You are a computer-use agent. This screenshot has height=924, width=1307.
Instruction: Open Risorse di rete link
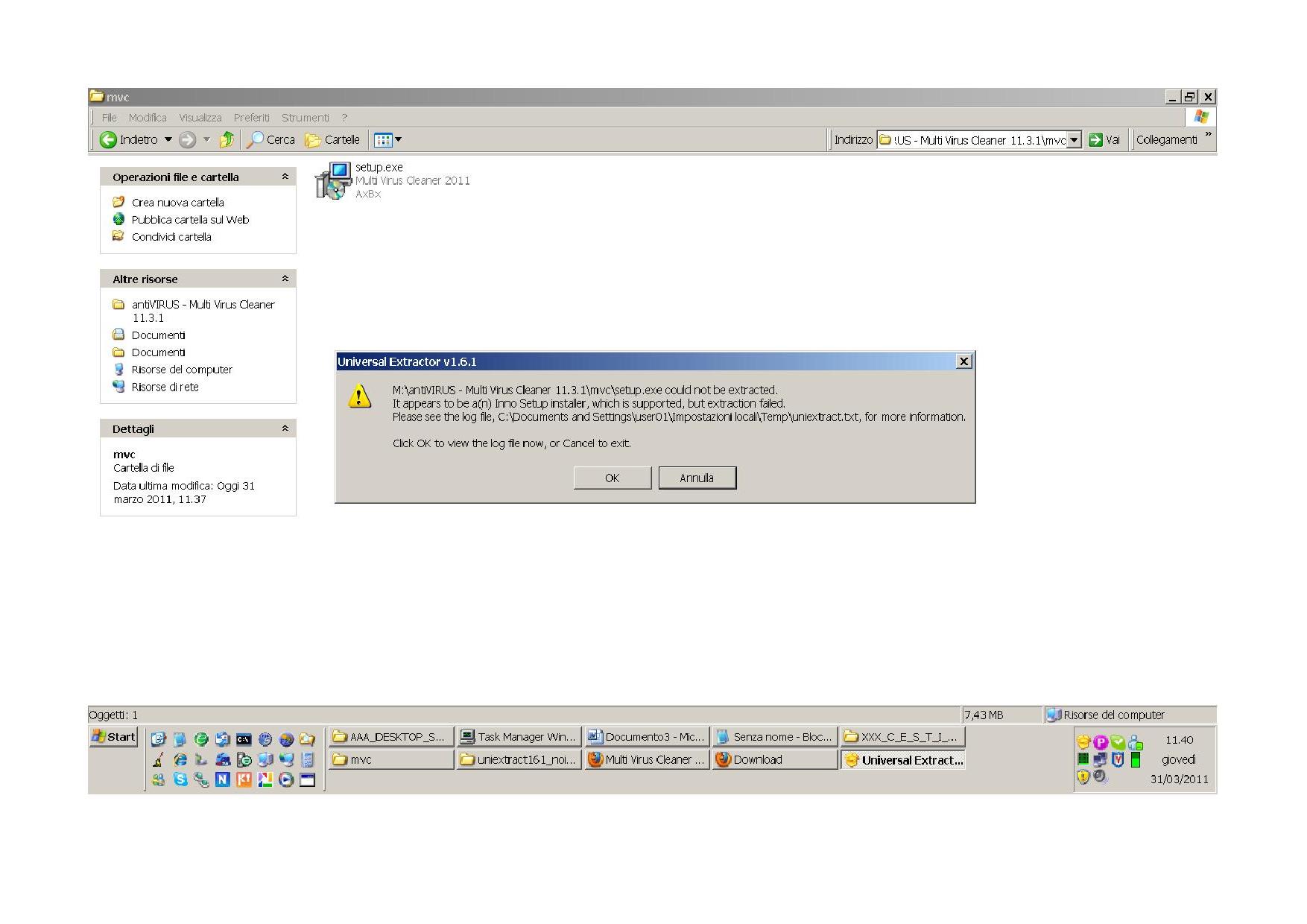[165, 387]
